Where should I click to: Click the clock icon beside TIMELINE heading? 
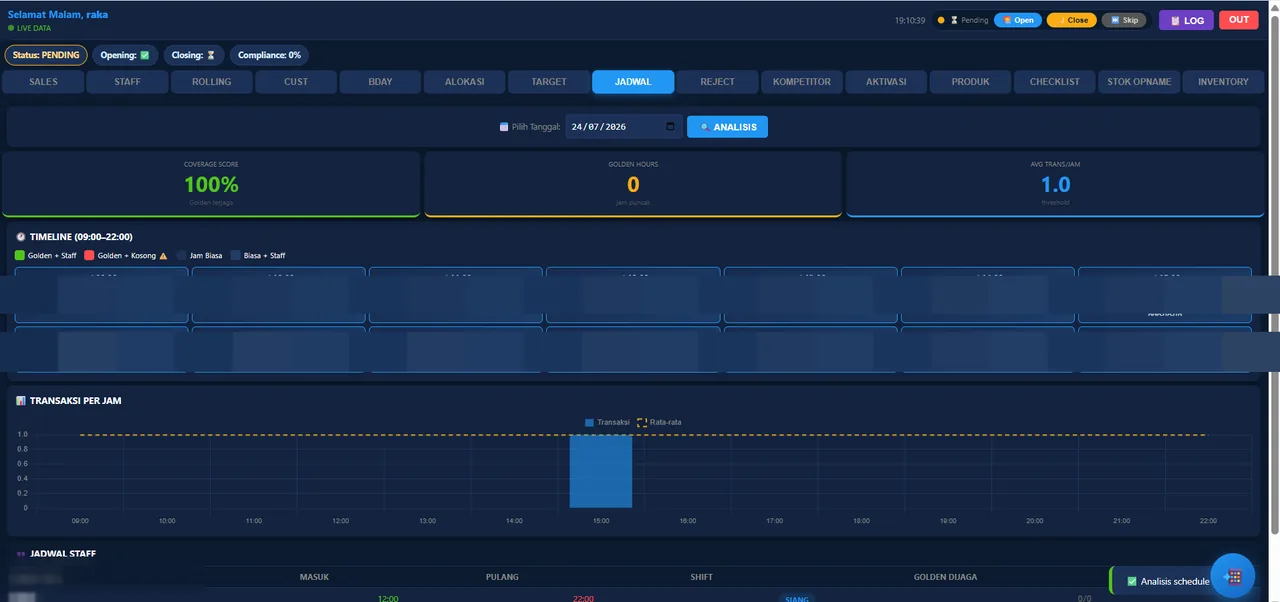(20, 237)
